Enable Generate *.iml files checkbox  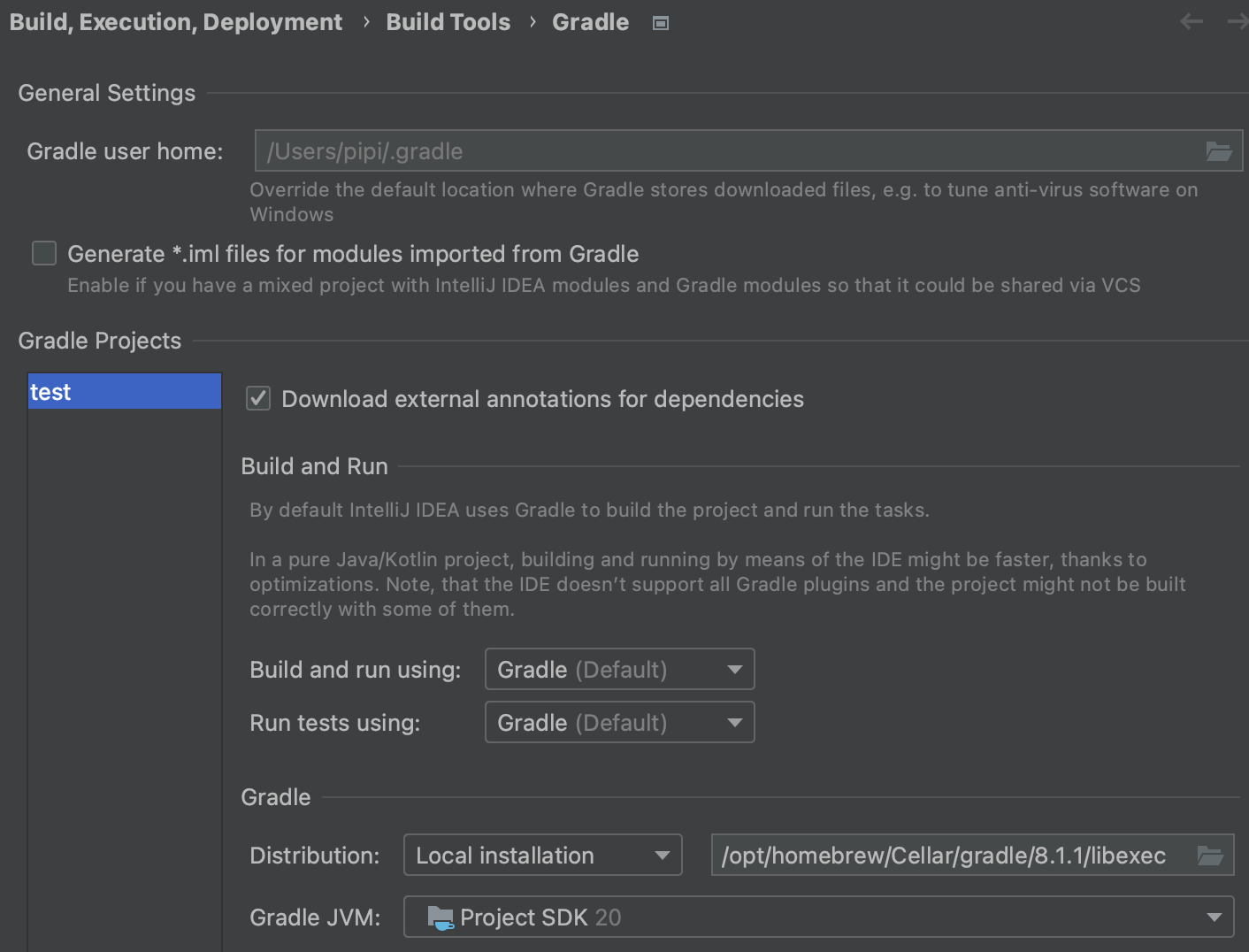pyautogui.click(x=44, y=254)
